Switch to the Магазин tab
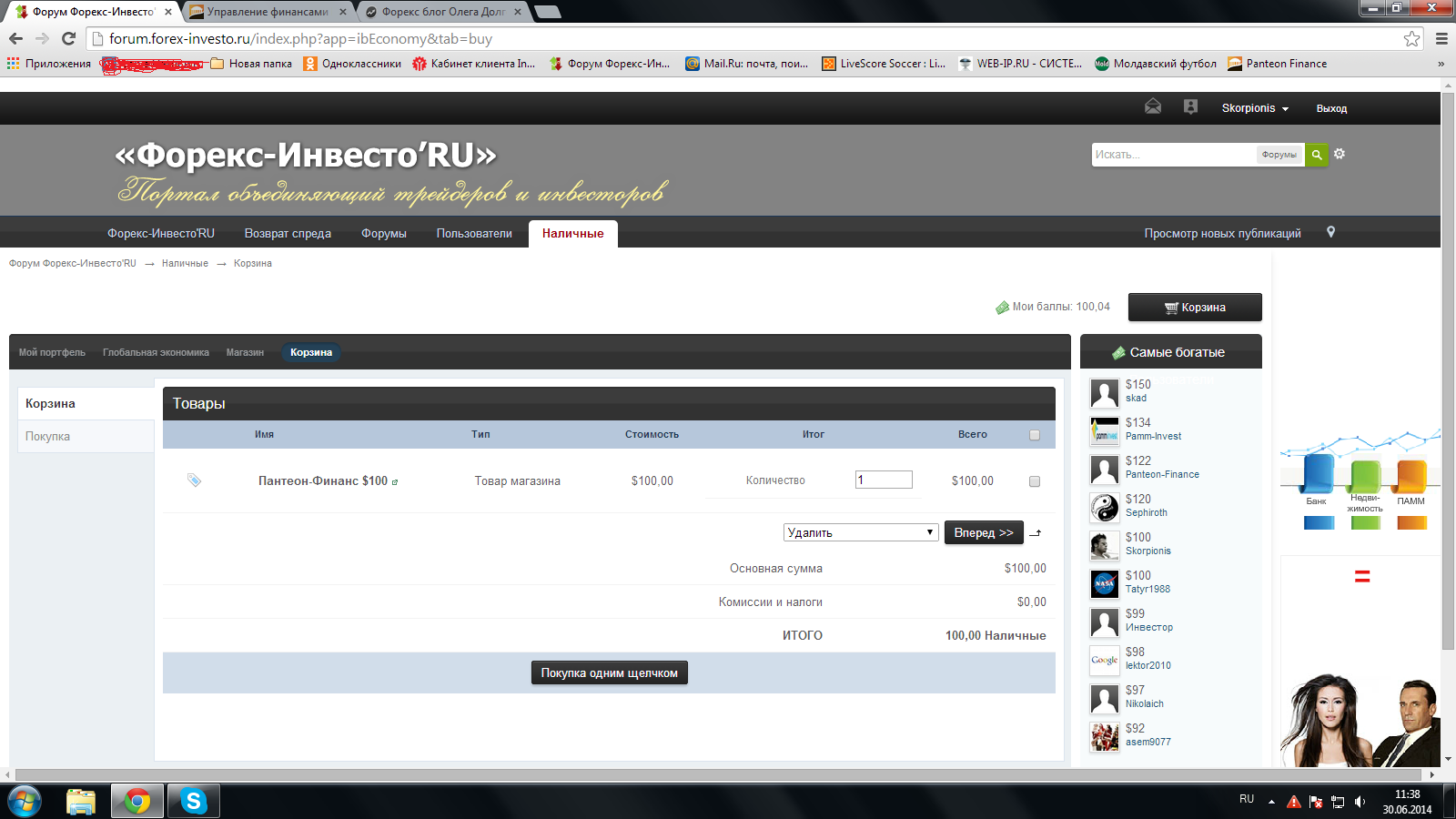Viewport: 1456px width, 819px height. (245, 352)
